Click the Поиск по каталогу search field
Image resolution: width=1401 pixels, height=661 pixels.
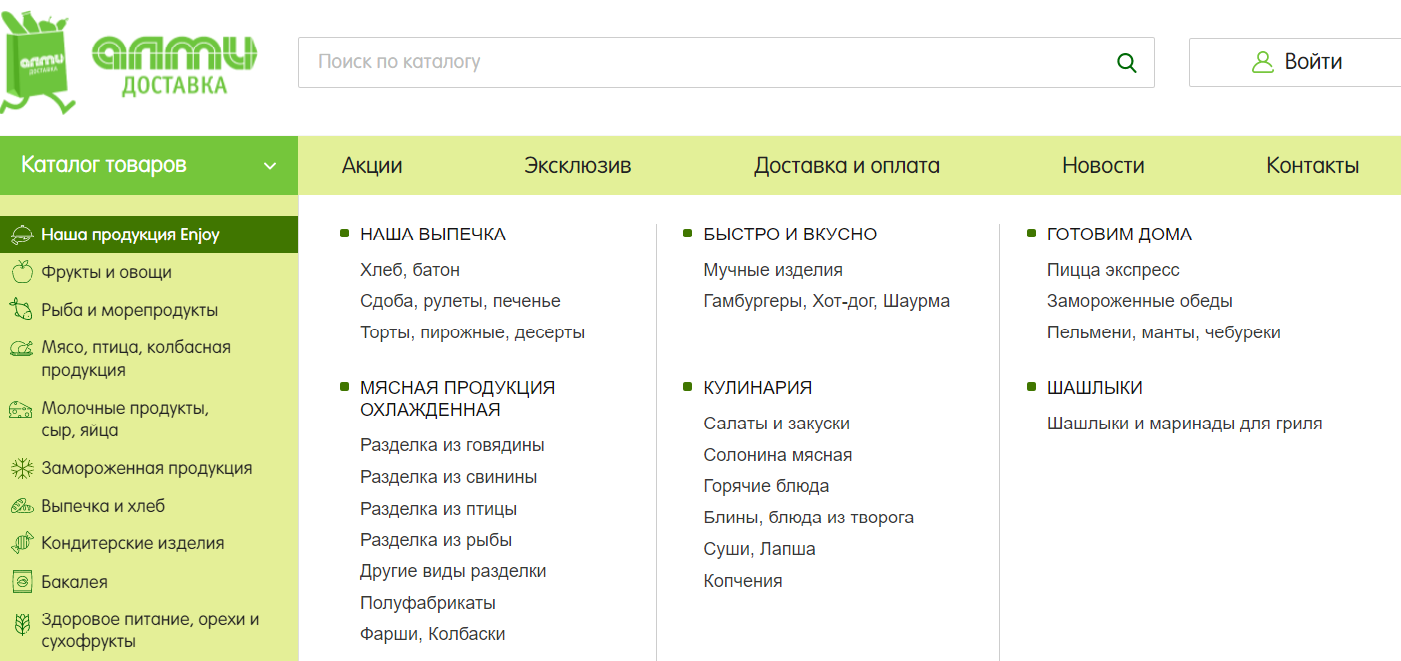[x=726, y=62]
